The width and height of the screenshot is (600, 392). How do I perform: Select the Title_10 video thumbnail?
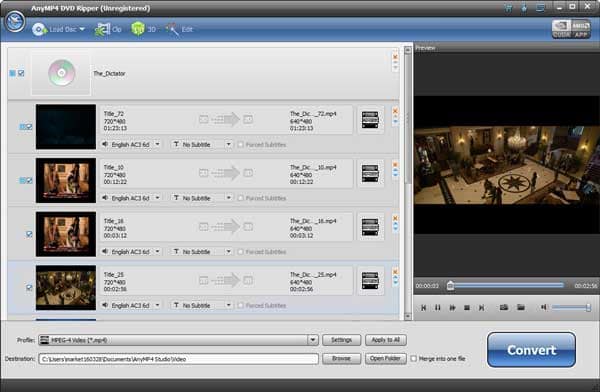point(66,180)
